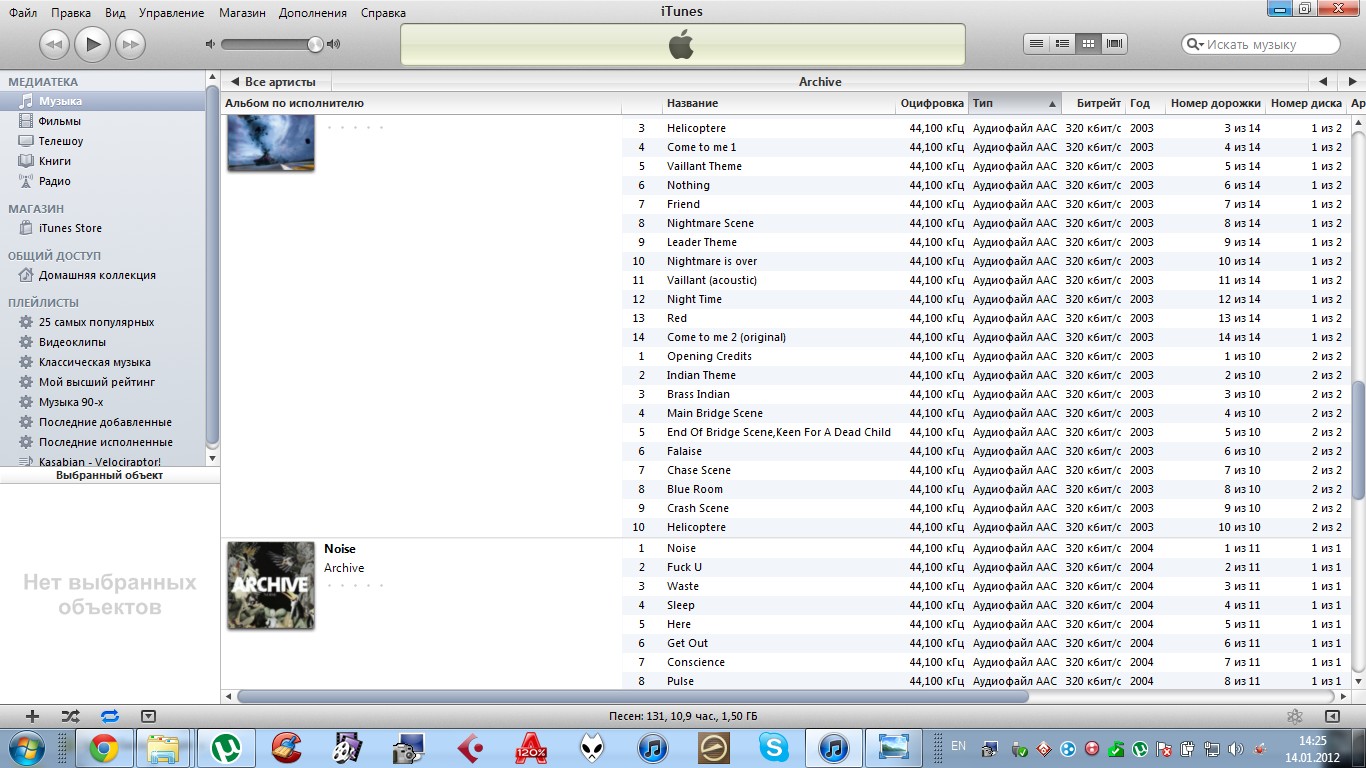The width and height of the screenshot is (1366, 768).
Task: Open Google Chrome from the taskbar
Action: point(104,748)
